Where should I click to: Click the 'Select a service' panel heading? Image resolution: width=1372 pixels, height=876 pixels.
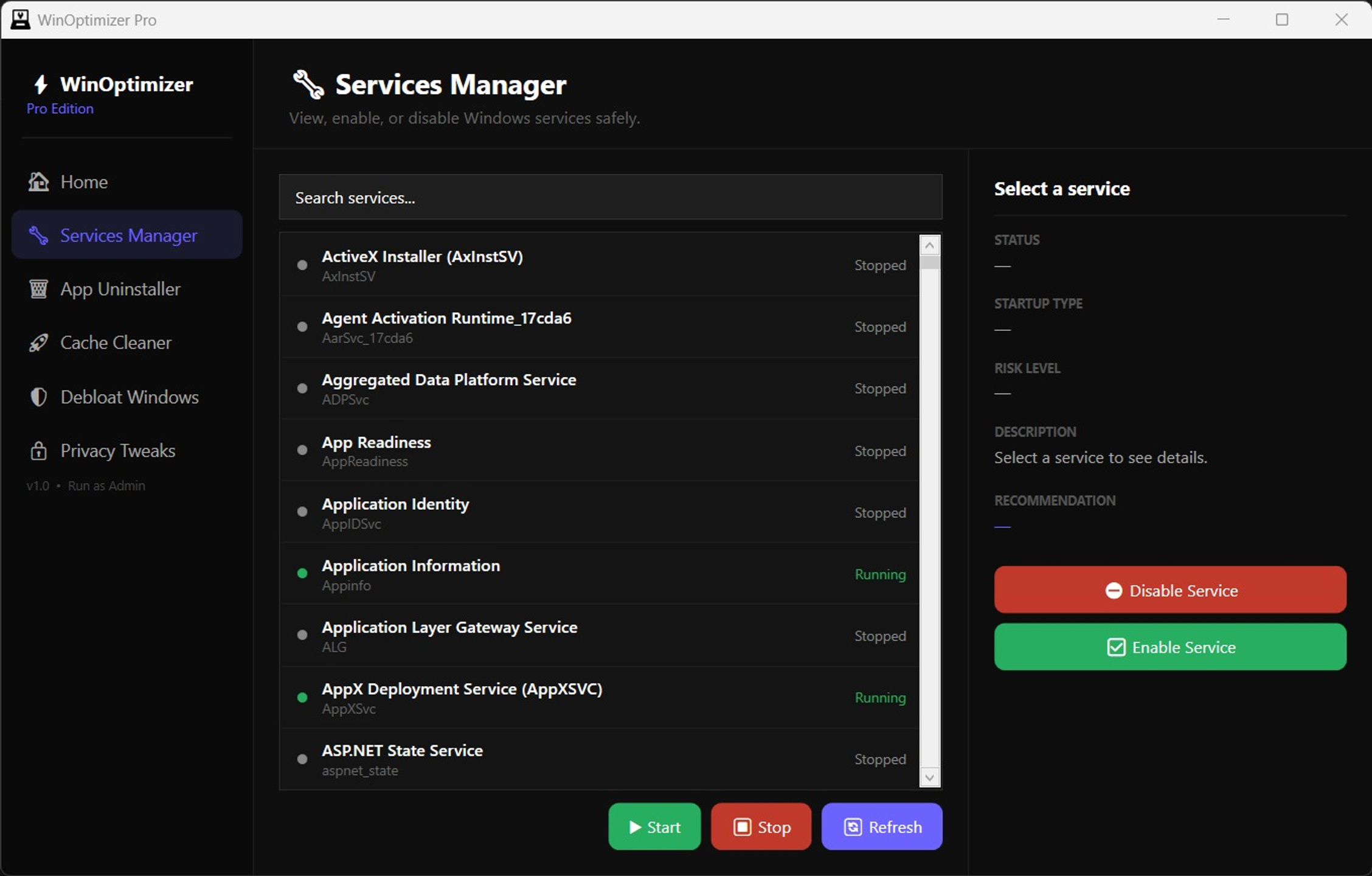[x=1062, y=189]
